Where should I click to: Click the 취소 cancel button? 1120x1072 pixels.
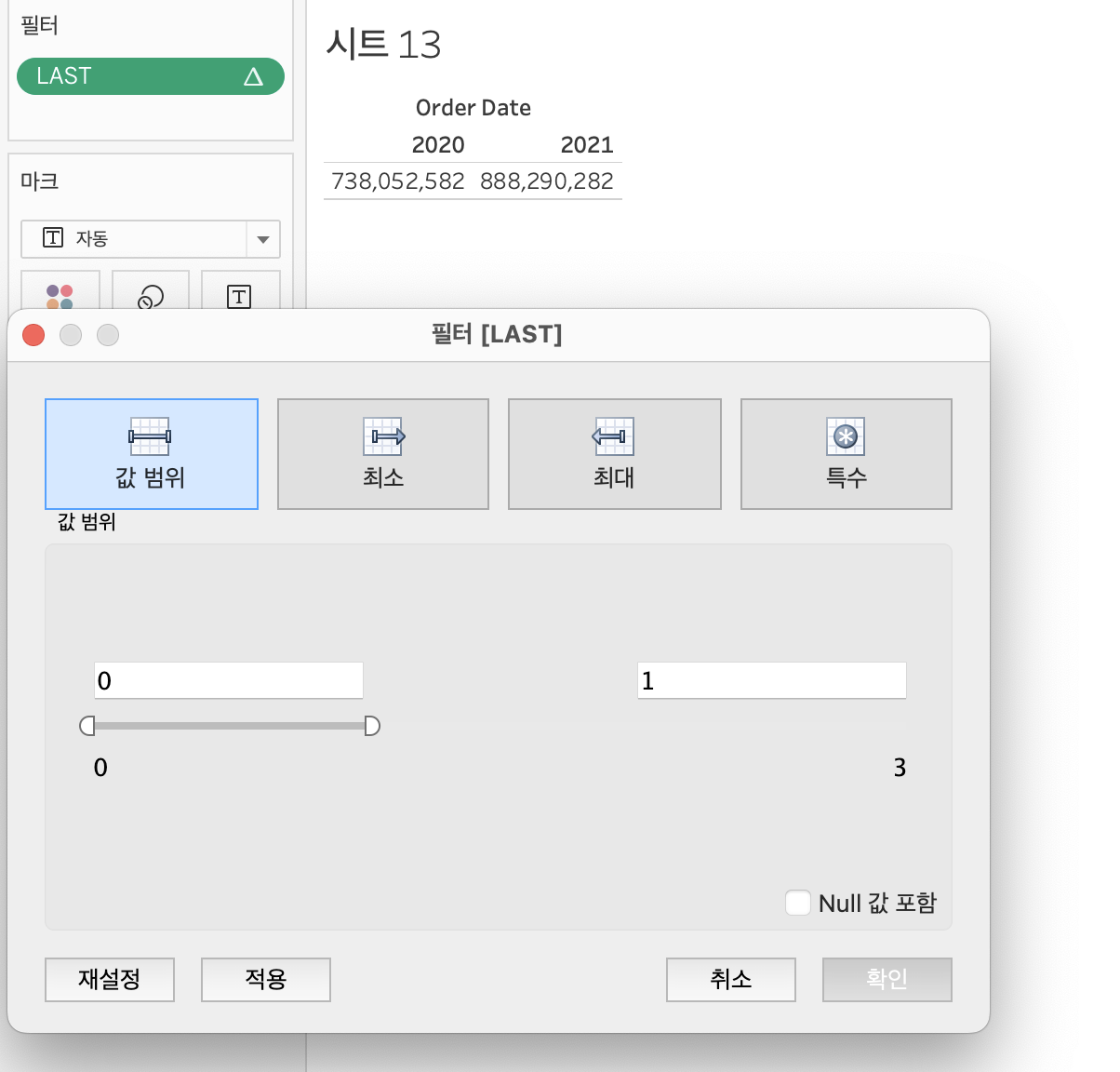click(x=731, y=979)
